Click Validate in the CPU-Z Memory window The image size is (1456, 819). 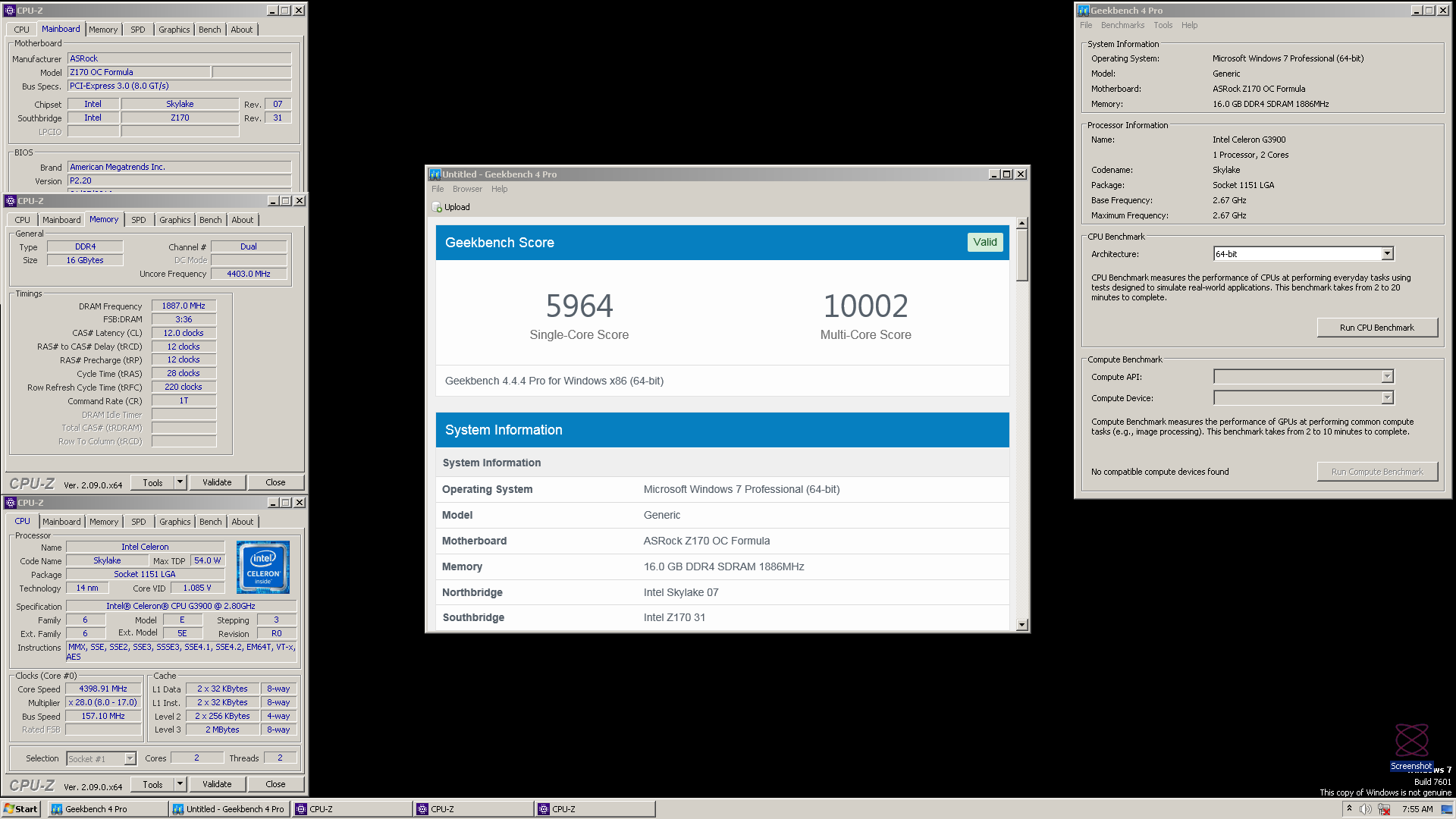[217, 482]
